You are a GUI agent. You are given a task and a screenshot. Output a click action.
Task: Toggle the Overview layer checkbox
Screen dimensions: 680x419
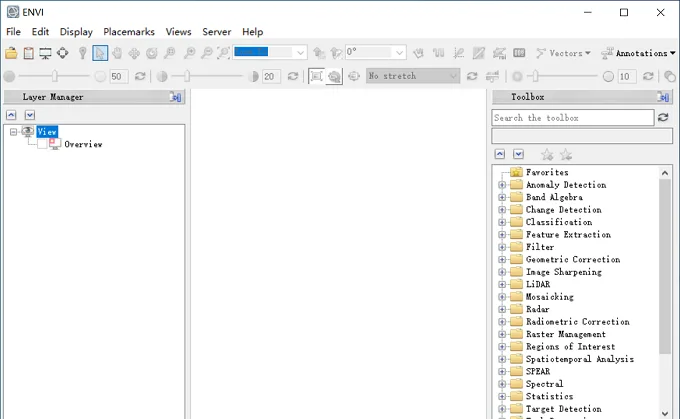[42, 144]
